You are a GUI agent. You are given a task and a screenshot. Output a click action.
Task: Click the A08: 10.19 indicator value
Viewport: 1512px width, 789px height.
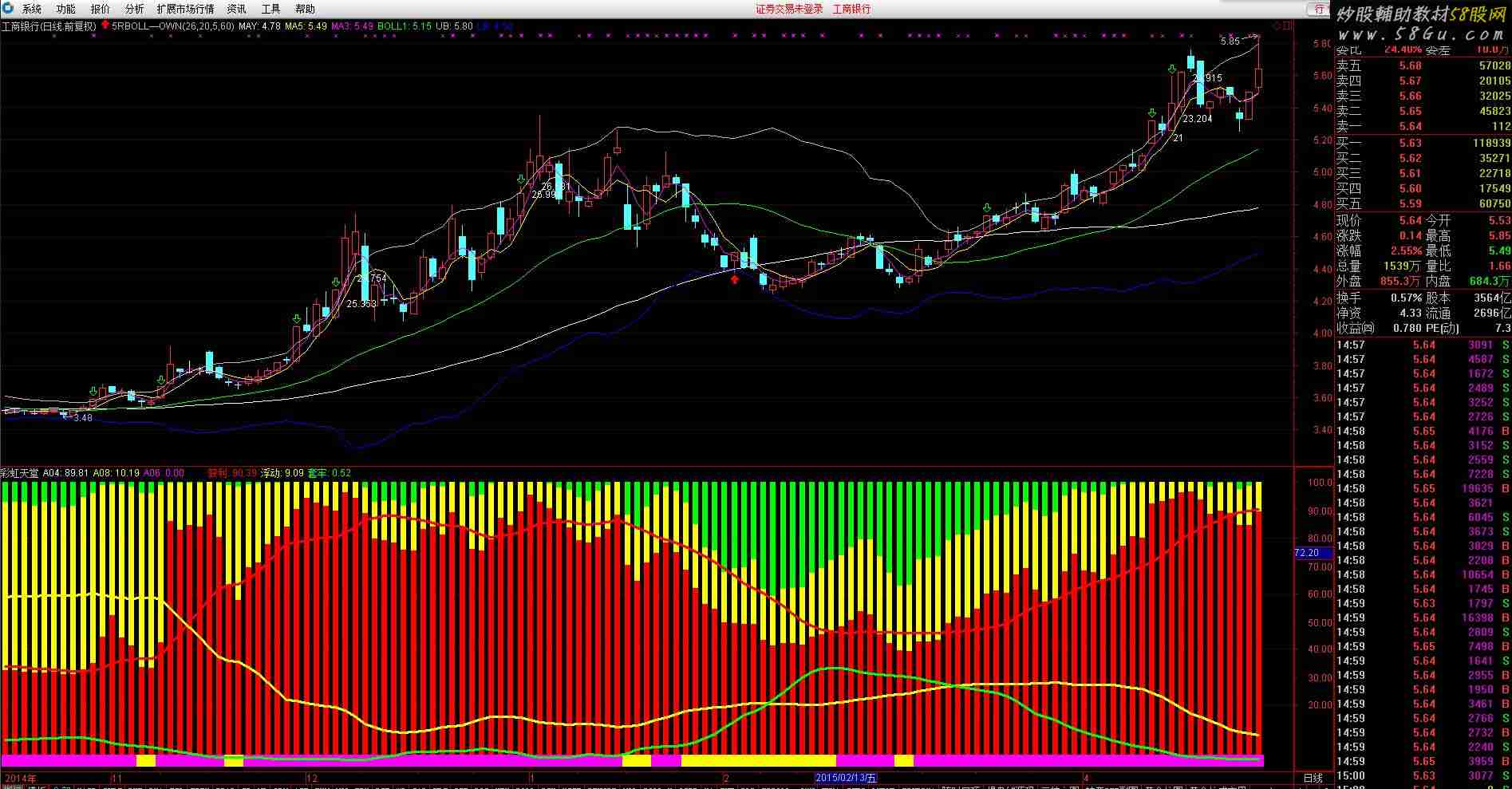116,473
